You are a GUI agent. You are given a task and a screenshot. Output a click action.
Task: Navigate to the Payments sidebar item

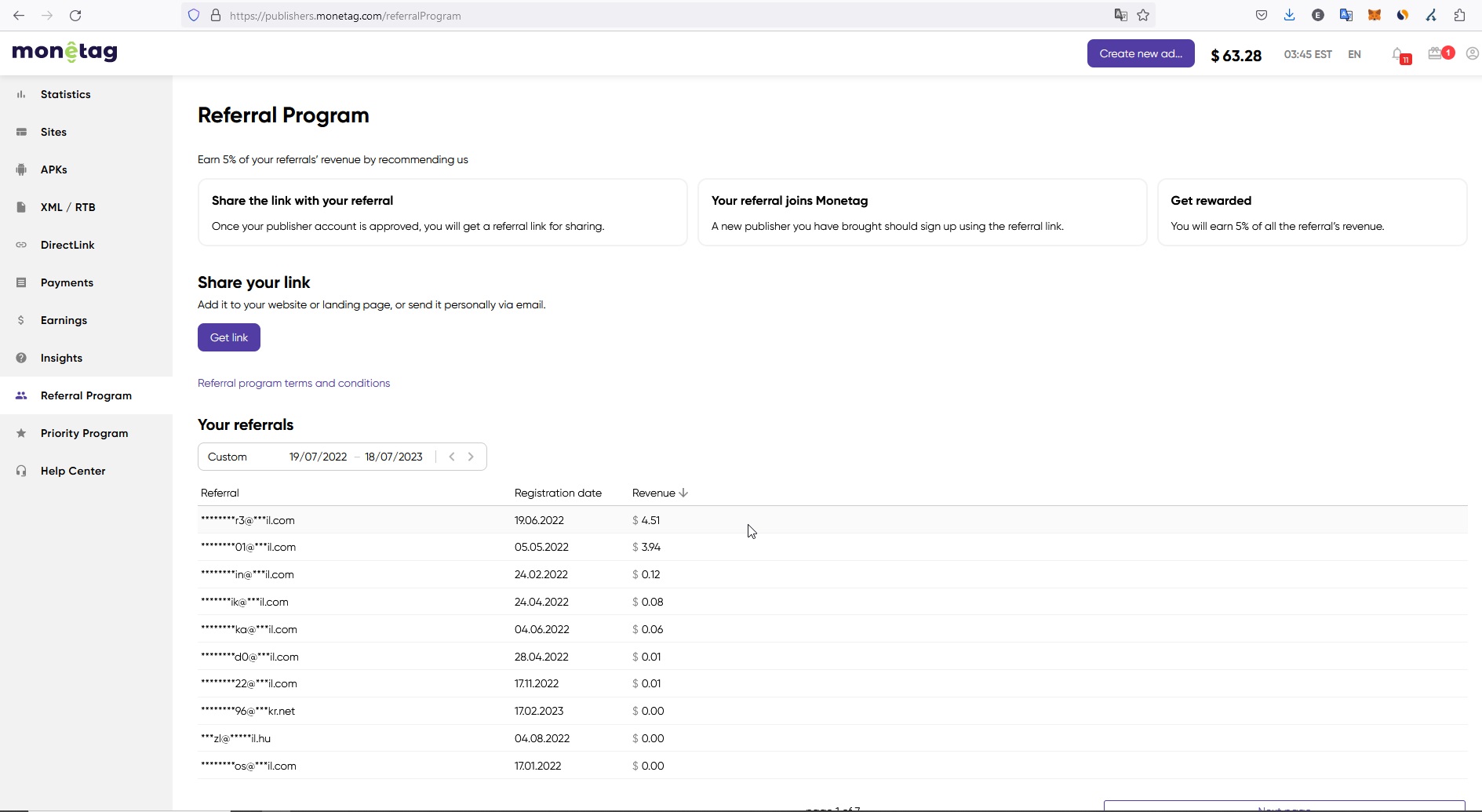(x=67, y=282)
